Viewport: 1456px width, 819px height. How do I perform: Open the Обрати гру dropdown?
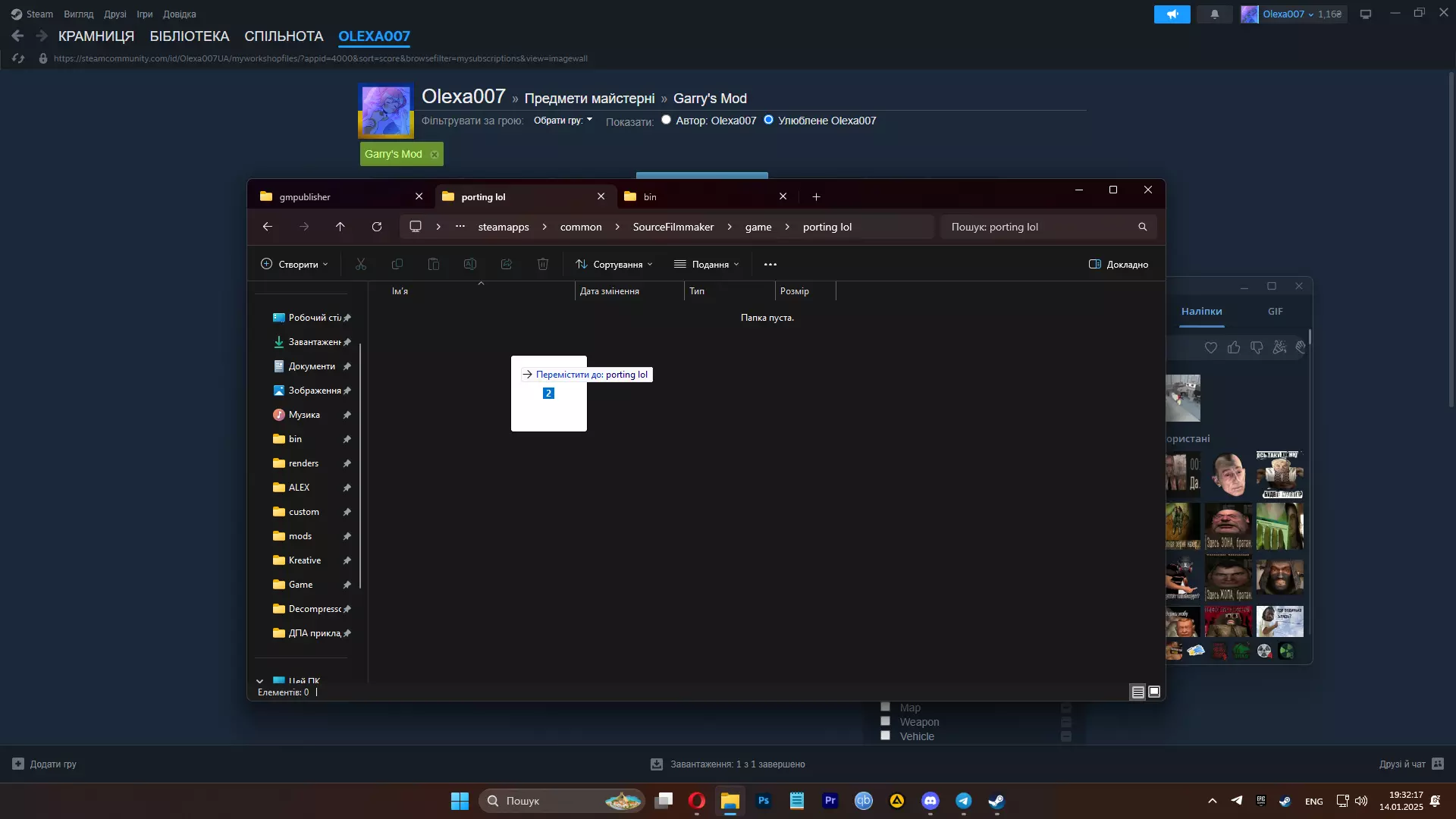coord(563,121)
